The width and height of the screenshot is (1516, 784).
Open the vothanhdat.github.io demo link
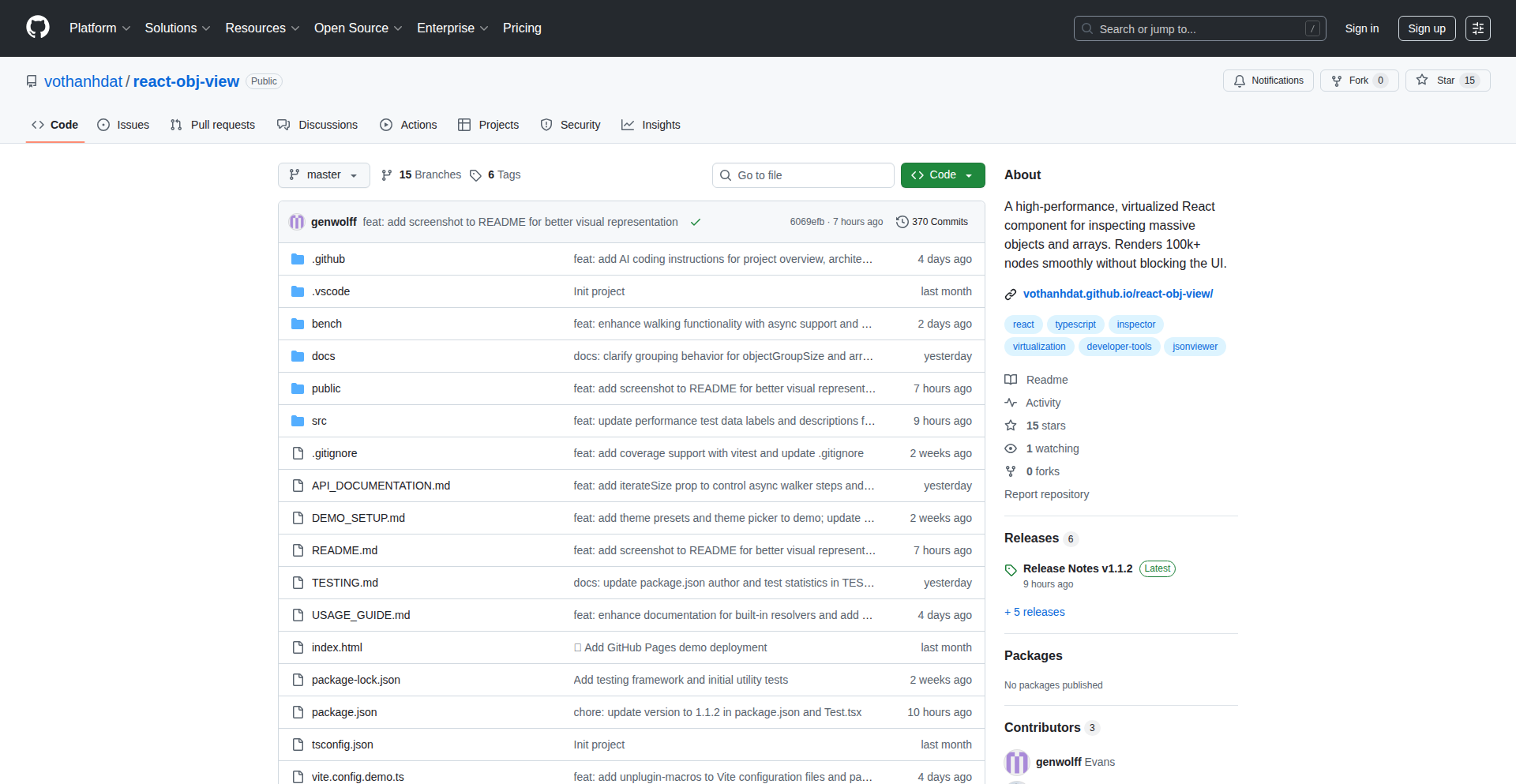[1117, 294]
